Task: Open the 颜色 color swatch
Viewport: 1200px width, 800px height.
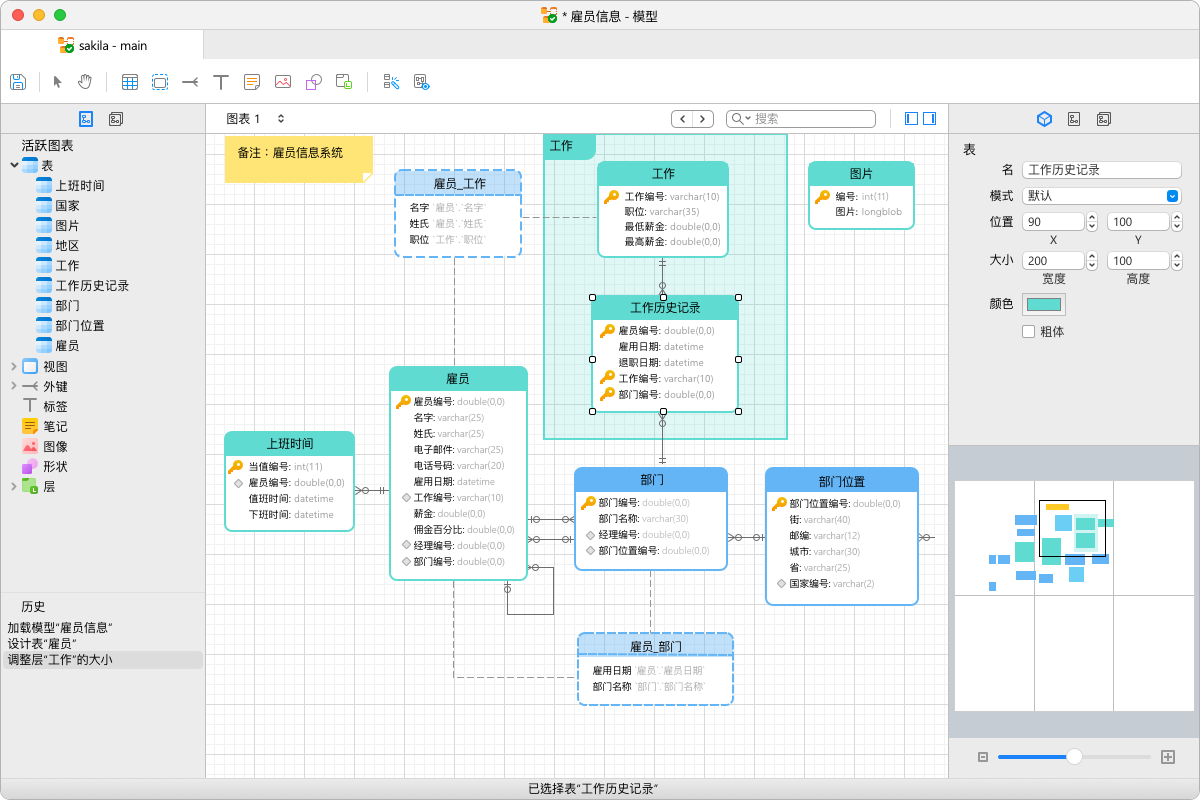Action: click(1044, 304)
